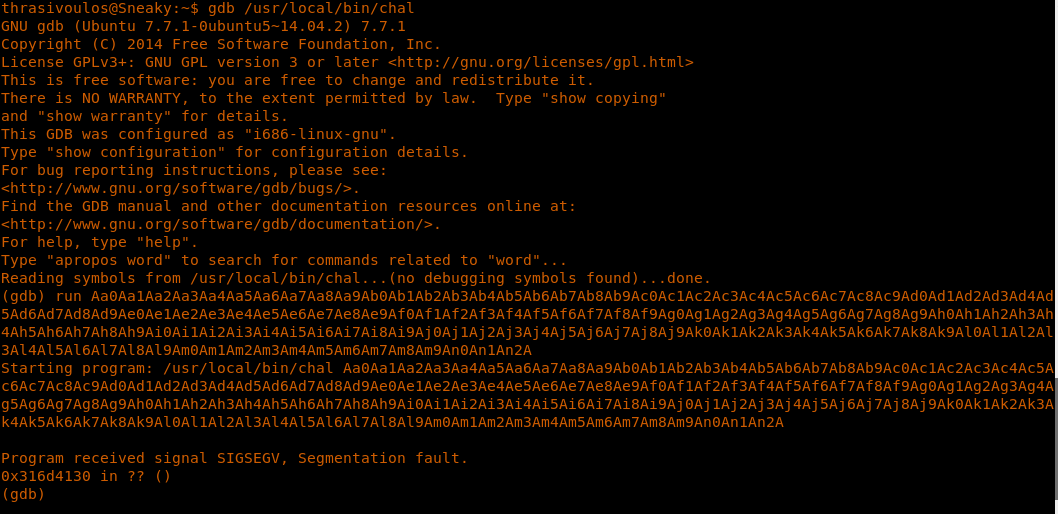Open the gnu.org GPL license link
This screenshot has height=514, width=1058.
pyautogui.click(x=540, y=62)
